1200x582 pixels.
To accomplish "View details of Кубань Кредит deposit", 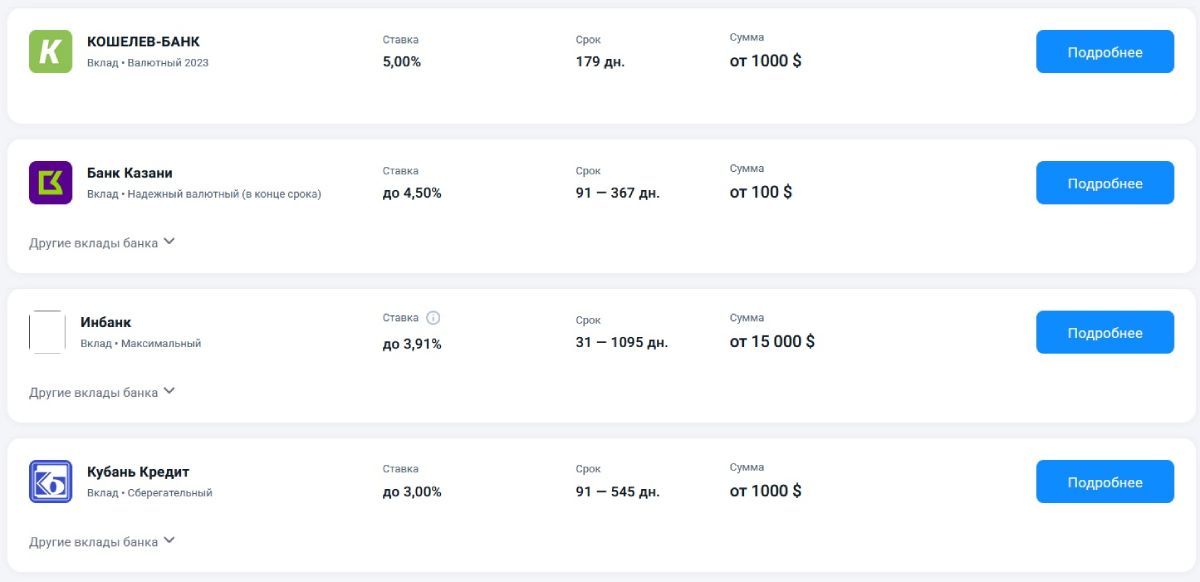I will (x=1104, y=482).
